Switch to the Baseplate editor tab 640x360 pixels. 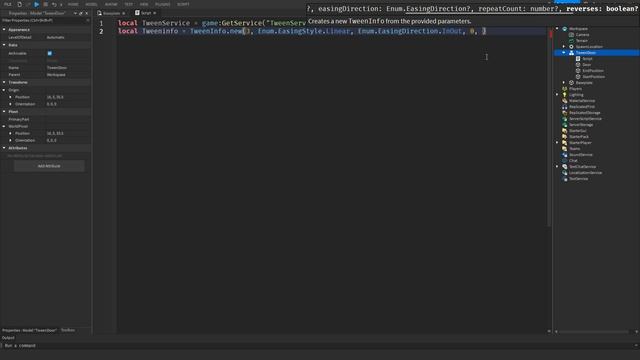[x=111, y=13]
